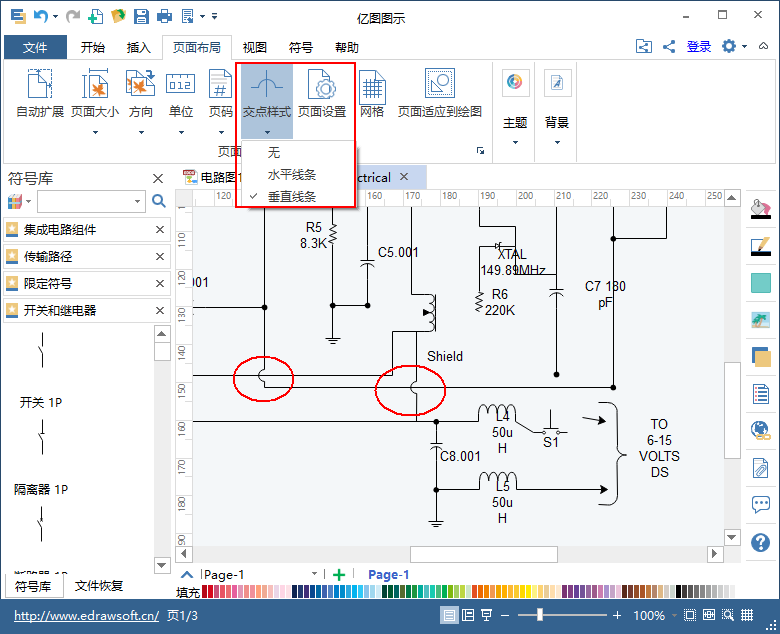Screen dimensions: 780x634
Task: Switch to File Recovery (文件恢复) tab
Action: [98, 586]
